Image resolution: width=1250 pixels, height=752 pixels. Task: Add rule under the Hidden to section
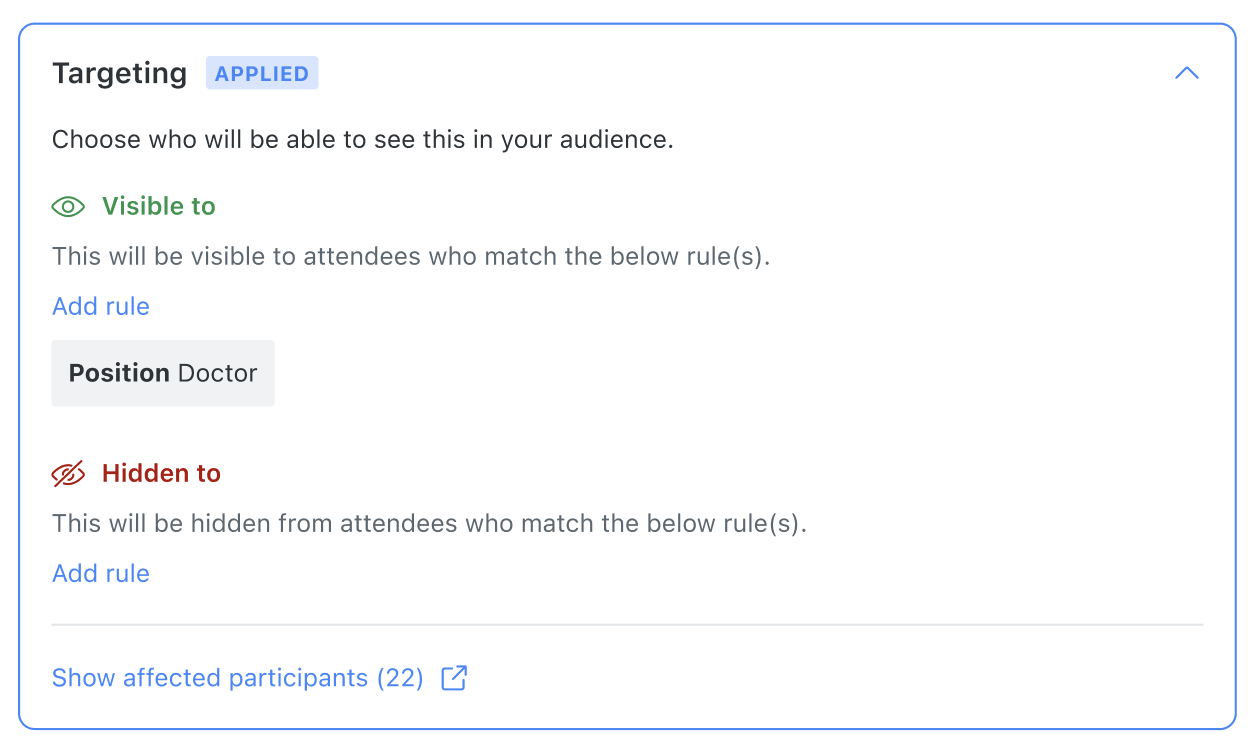tap(101, 573)
